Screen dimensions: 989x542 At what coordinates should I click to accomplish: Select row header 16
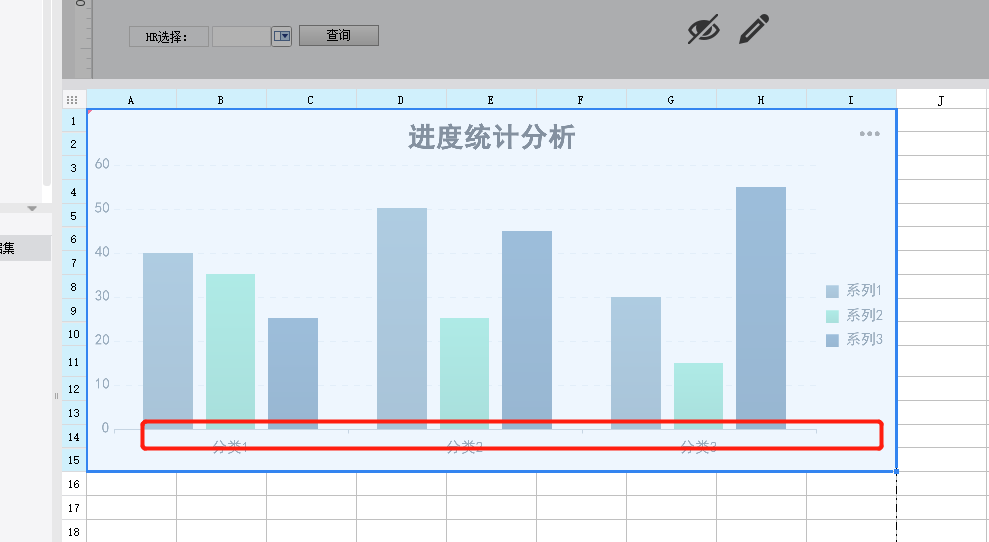[x=74, y=484]
